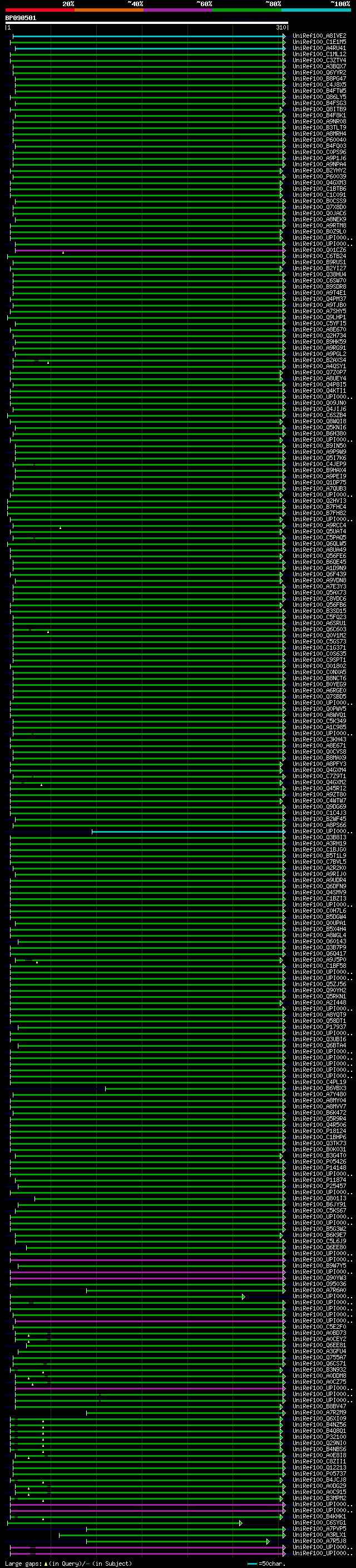This screenshot has width=356, height=1568.
Task: Select the UniRef100_A3RLX1 hit name
Action: coord(319,1535)
